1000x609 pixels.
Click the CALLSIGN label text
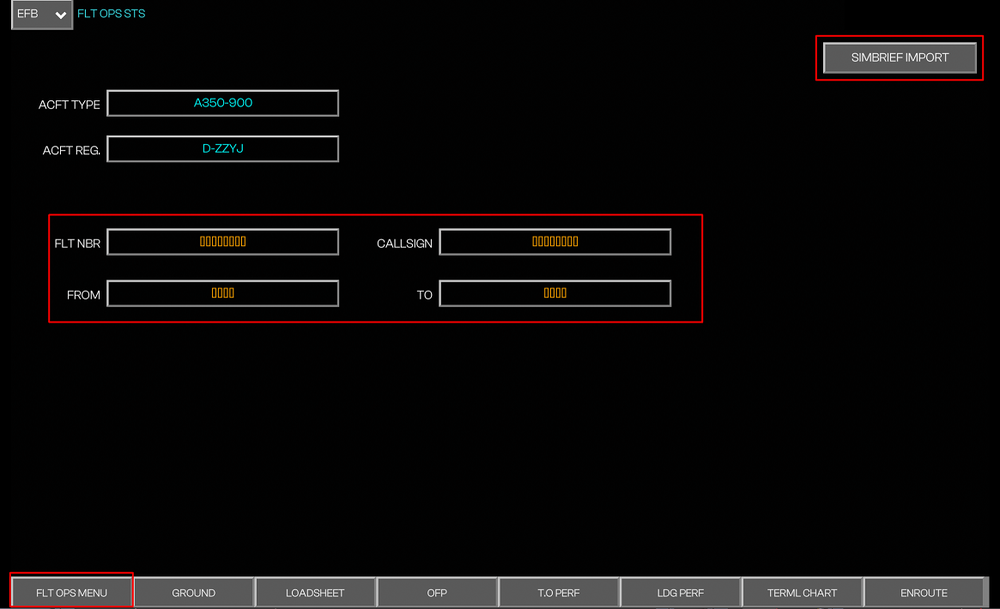(404, 244)
